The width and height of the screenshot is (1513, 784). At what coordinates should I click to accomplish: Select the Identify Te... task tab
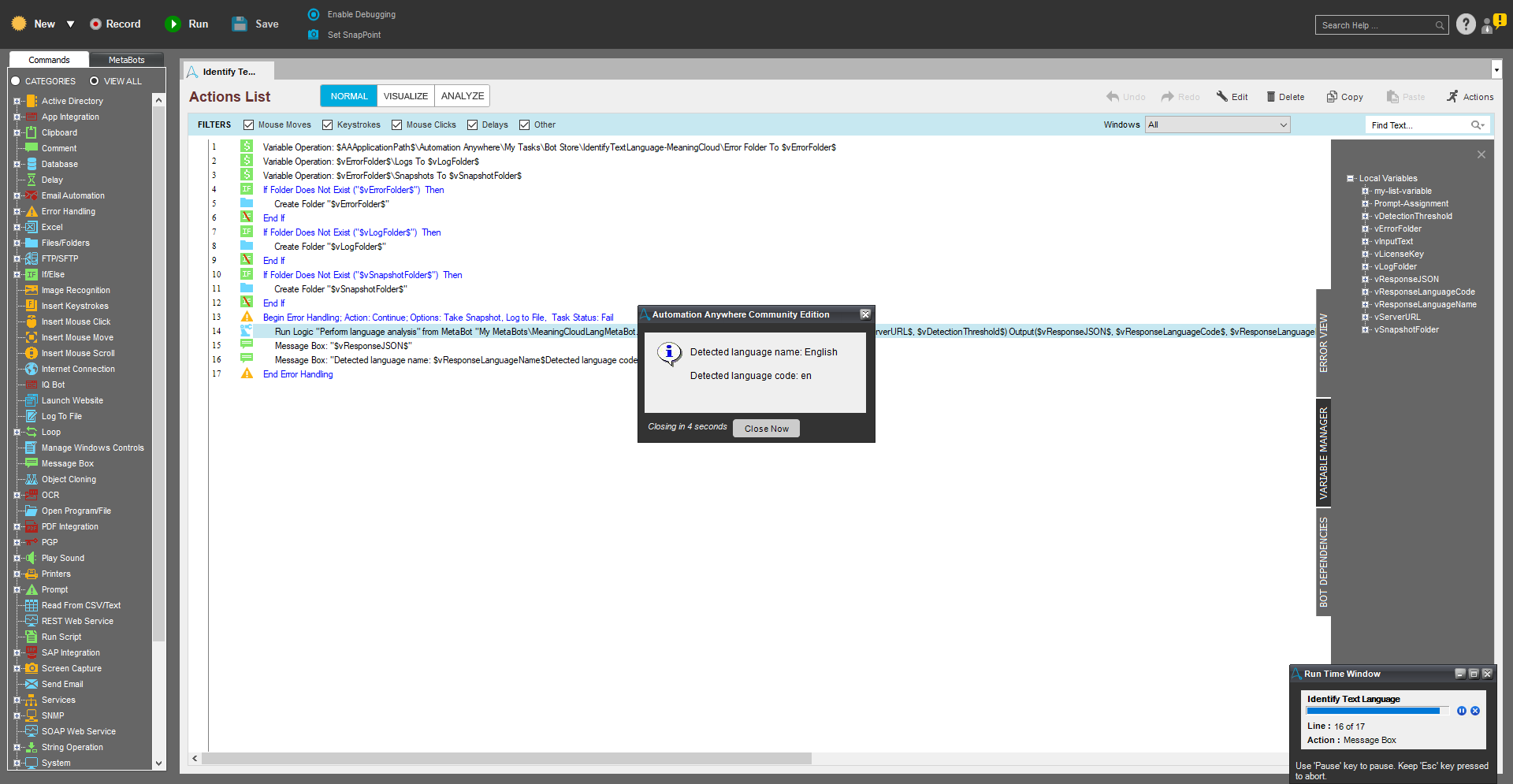[x=229, y=72]
